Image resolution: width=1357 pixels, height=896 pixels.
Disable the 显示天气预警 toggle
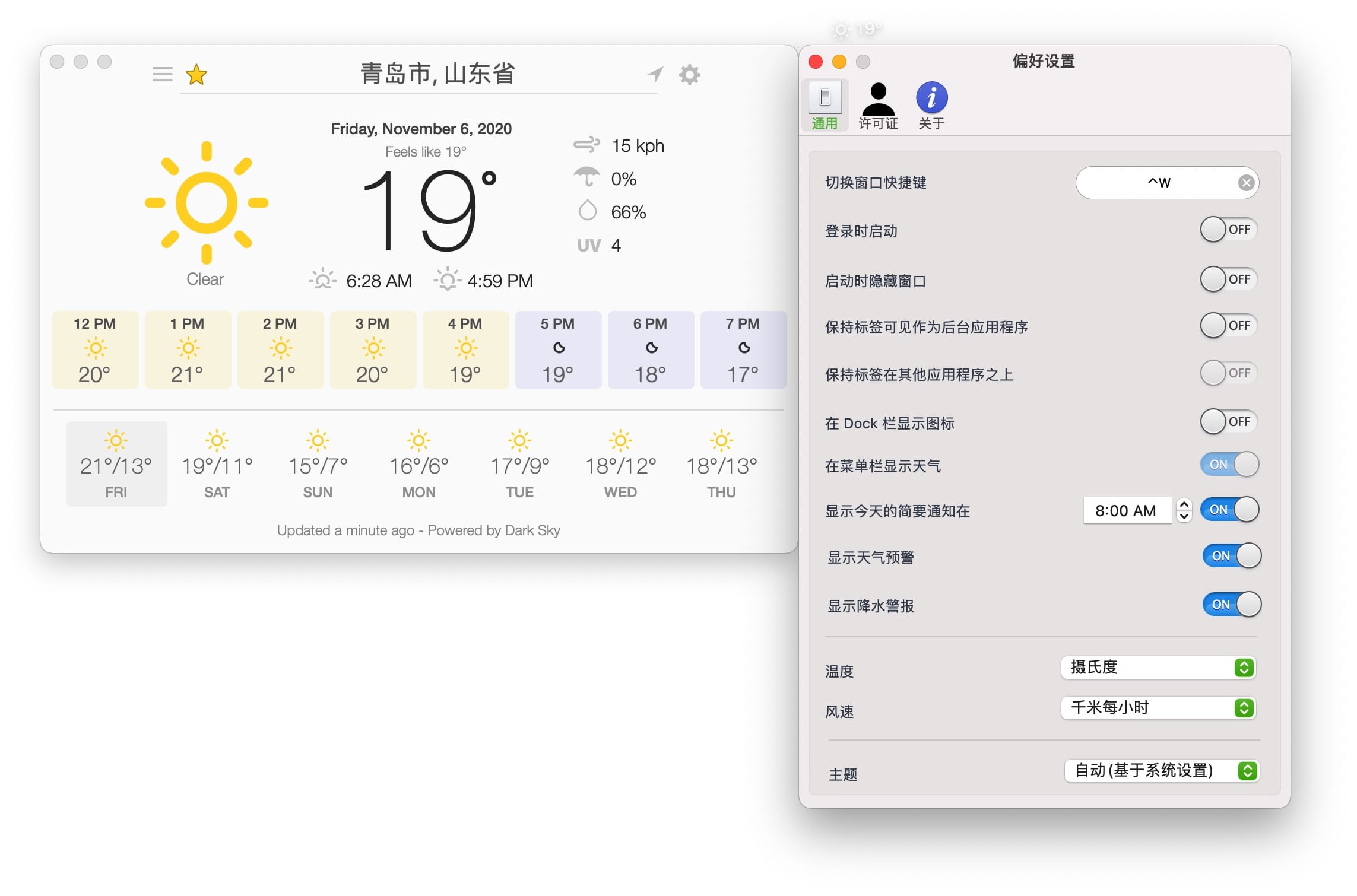(x=1231, y=556)
